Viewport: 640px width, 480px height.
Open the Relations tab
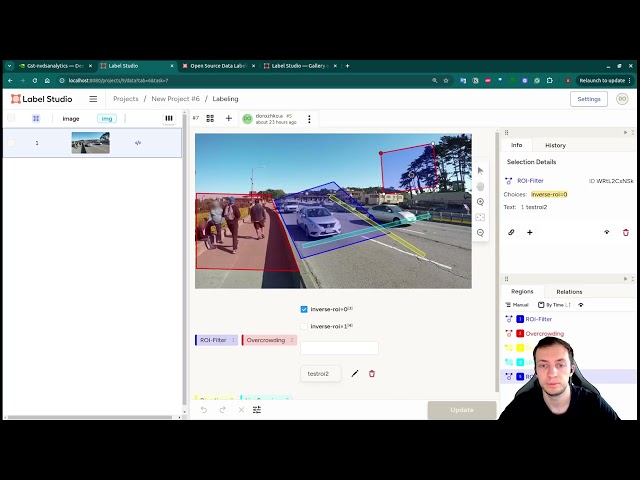pyautogui.click(x=569, y=292)
